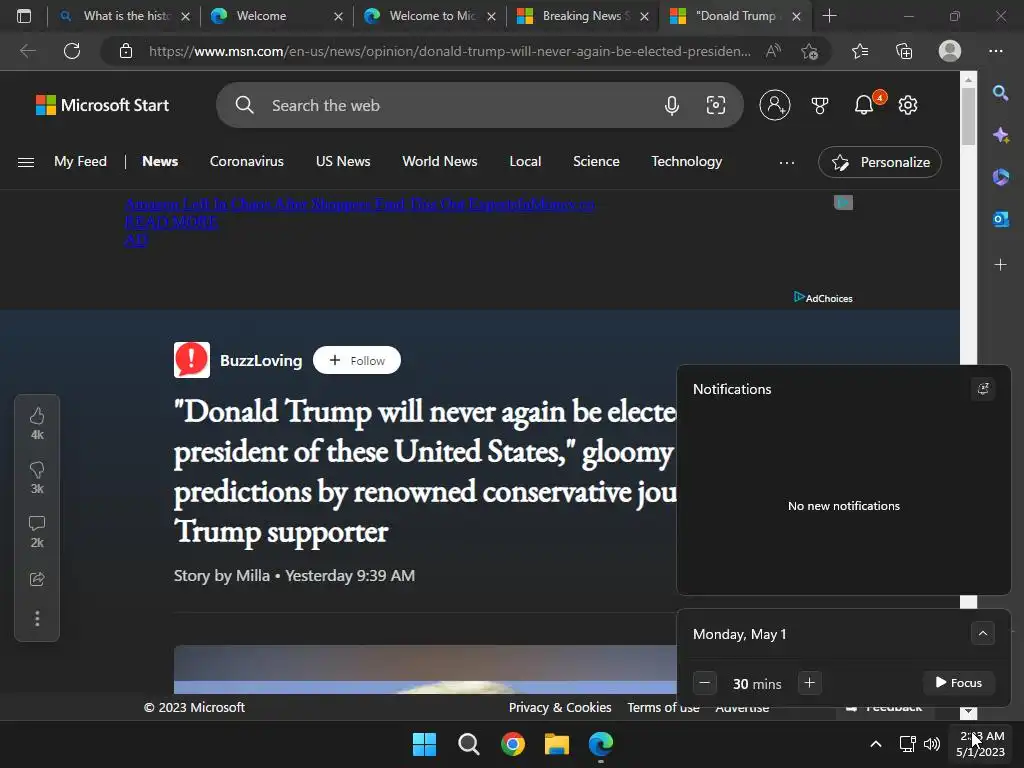Open the taskbar volume control
1024x768 pixels.
[932, 744]
